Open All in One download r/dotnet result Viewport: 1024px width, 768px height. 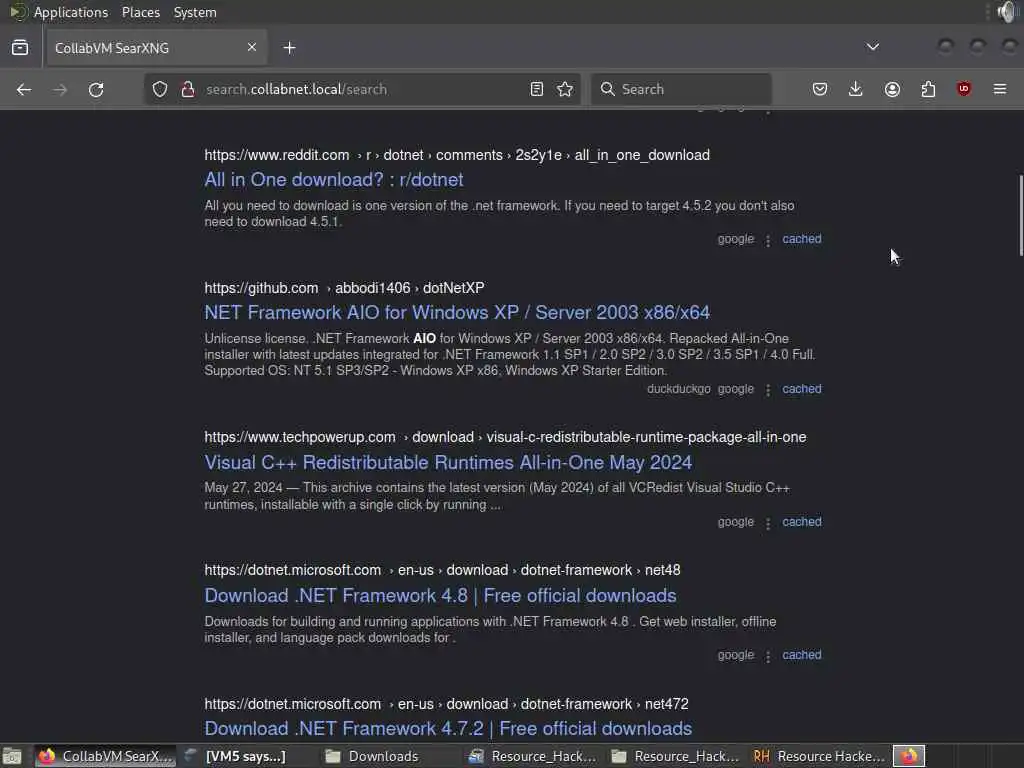[334, 180]
